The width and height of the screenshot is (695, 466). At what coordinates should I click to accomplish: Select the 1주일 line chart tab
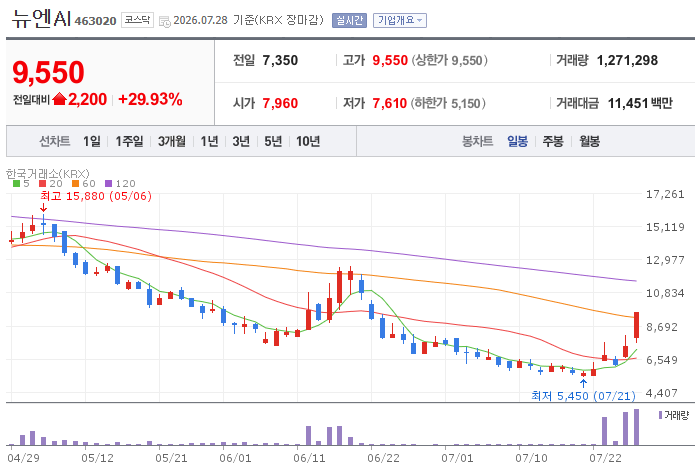129,141
